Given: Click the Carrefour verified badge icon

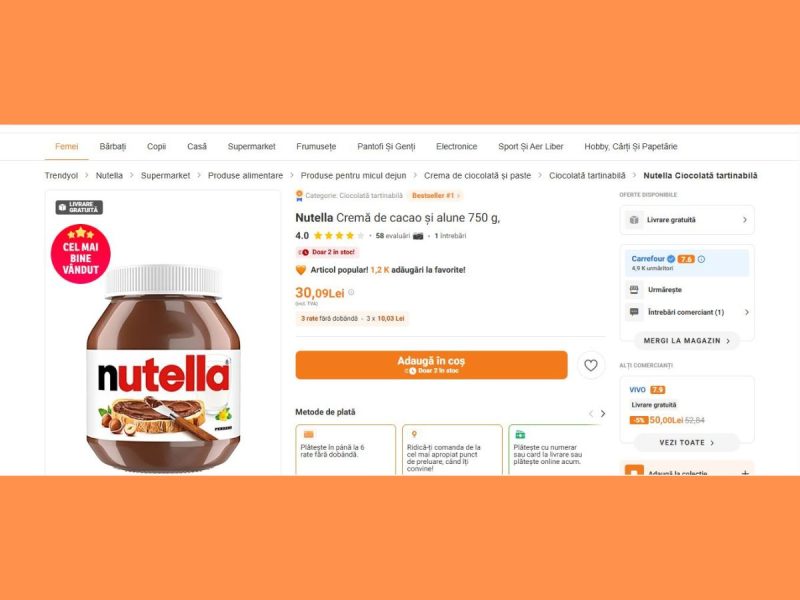Looking at the screenshot, I should (x=671, y=259).
